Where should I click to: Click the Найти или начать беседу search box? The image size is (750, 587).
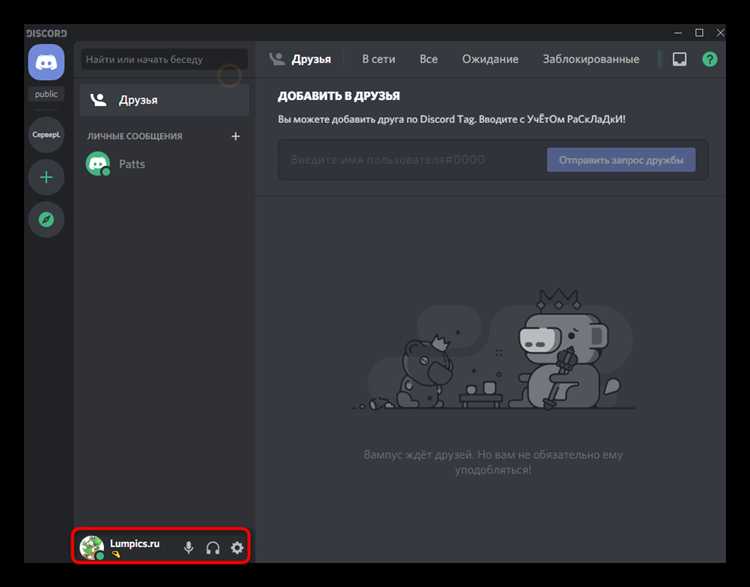[165, 59]
